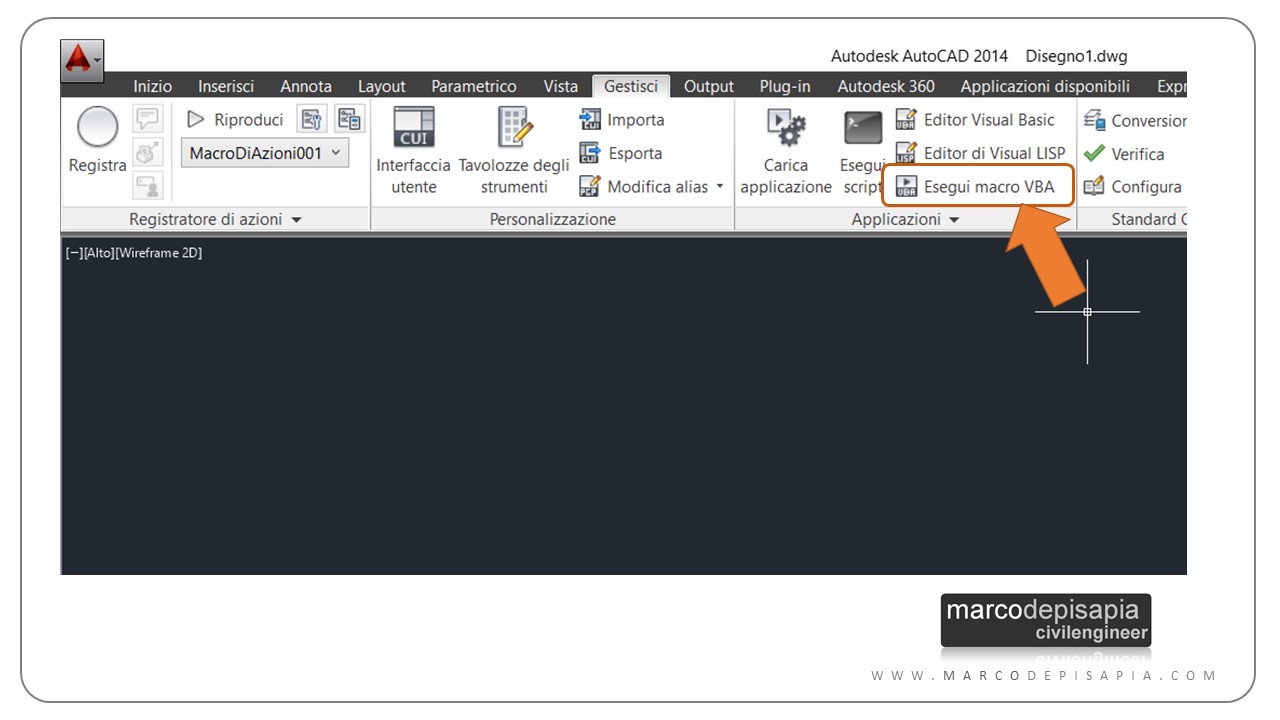Click the Modifica alias PGP icon

click(590, 186)
